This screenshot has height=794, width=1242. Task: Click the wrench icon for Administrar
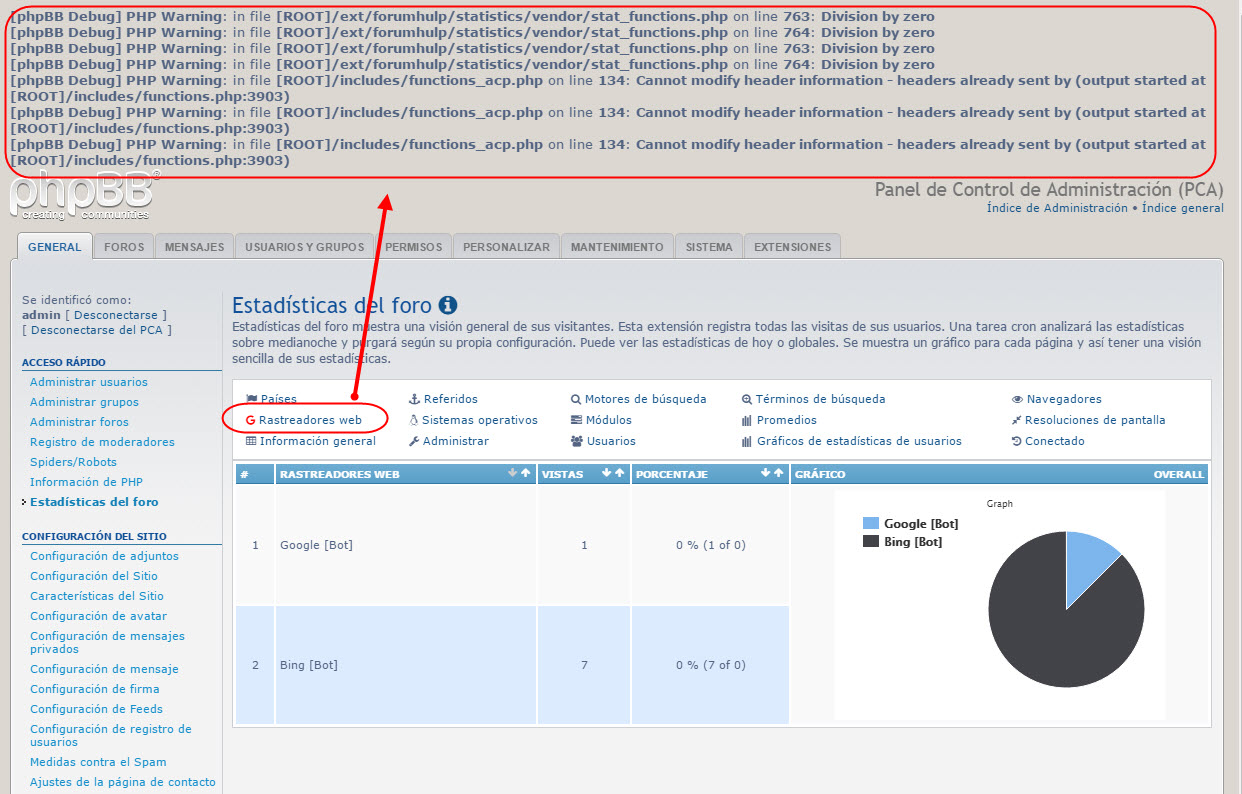[414, 441]
